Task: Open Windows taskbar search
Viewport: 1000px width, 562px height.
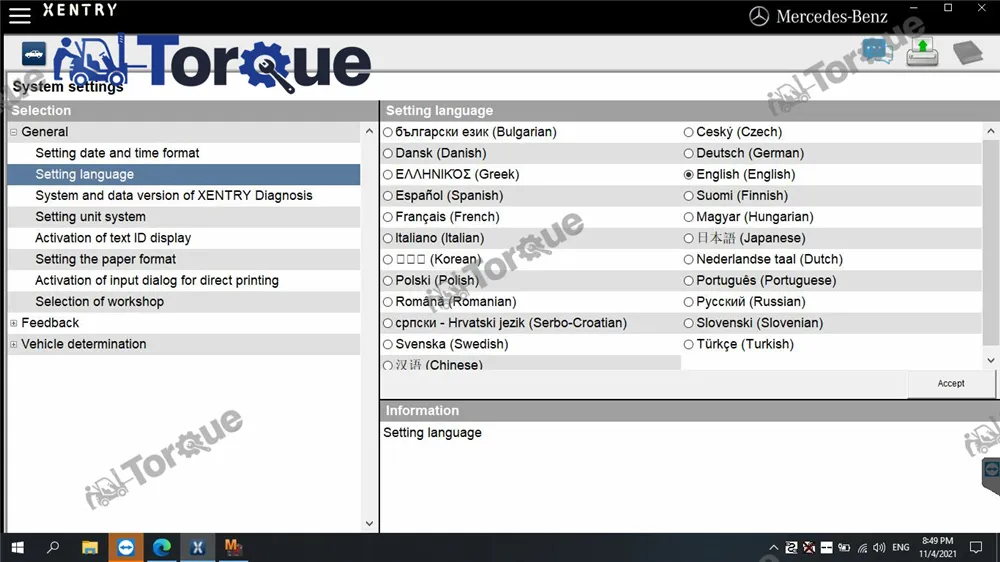Action: pyautogui.click(x=54, y=547)
